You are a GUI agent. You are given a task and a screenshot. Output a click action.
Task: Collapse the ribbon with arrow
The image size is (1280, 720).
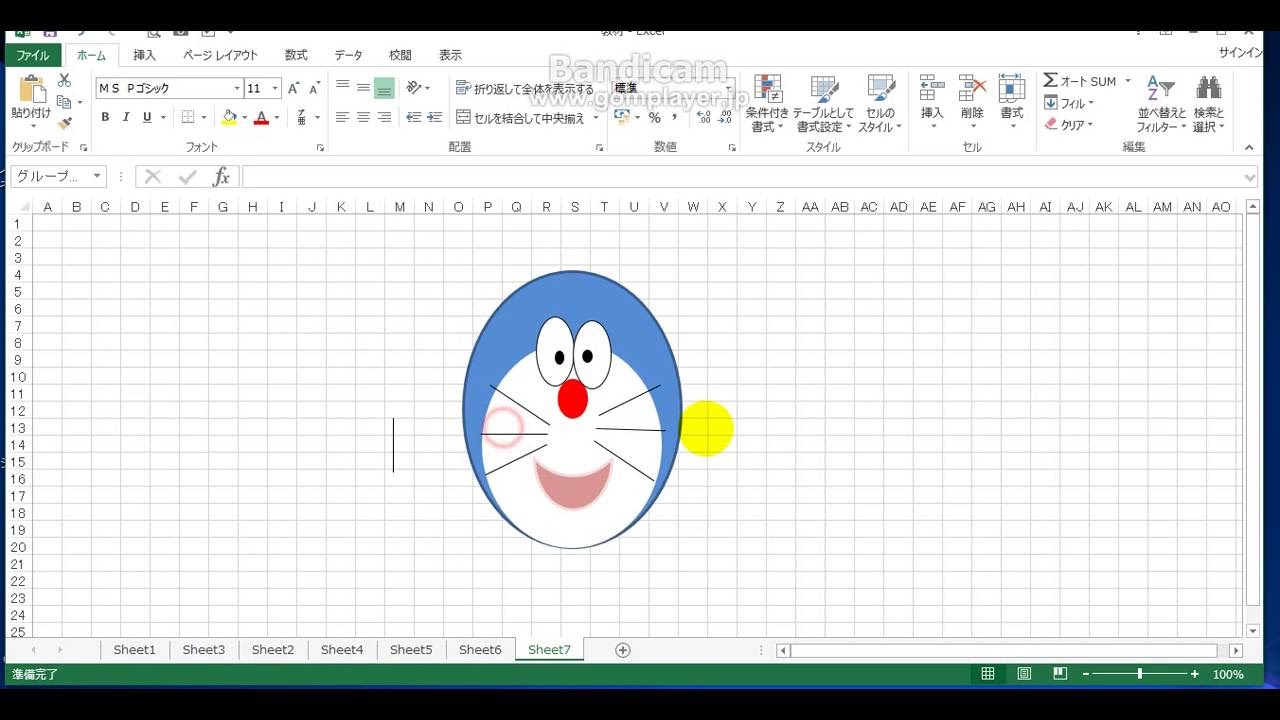(1249, 147)
